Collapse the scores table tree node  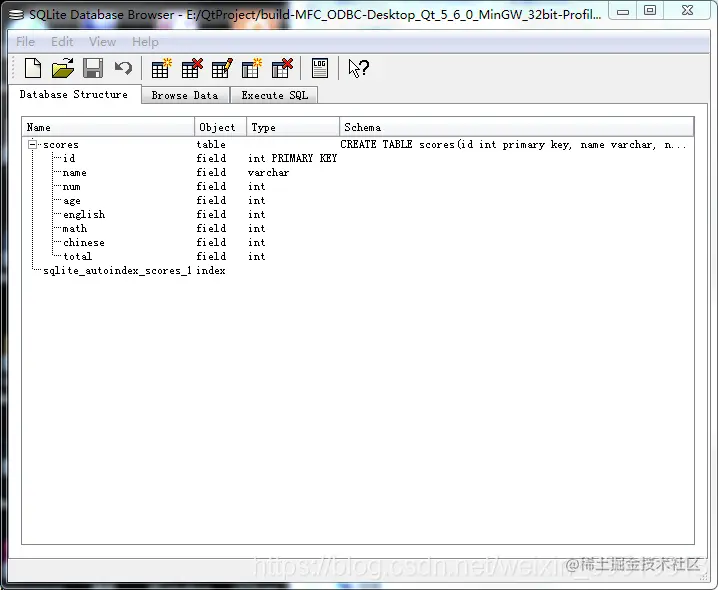(33, 144)
